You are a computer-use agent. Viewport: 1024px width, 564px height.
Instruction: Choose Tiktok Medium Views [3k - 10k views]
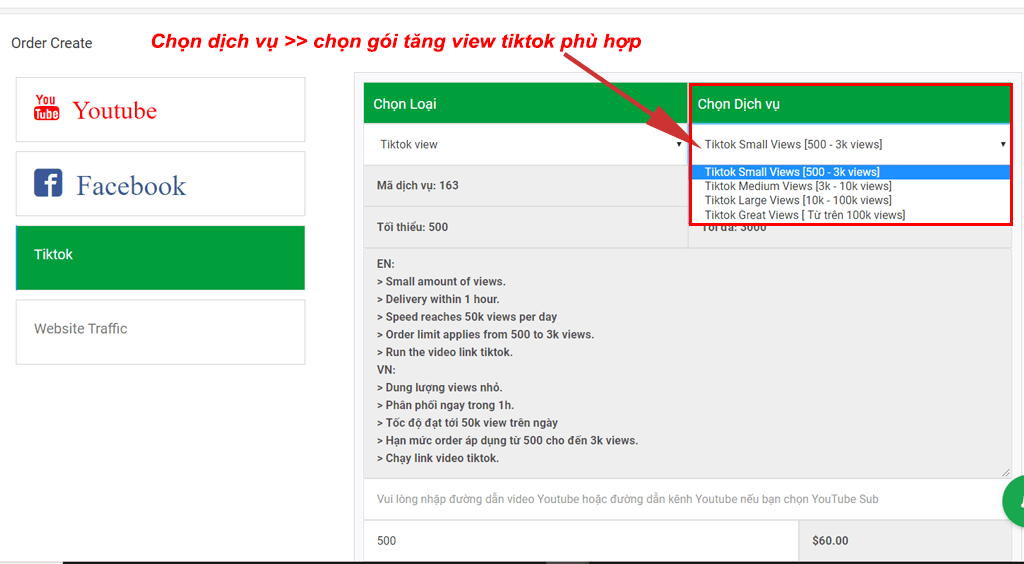click(x=850, y=186)
